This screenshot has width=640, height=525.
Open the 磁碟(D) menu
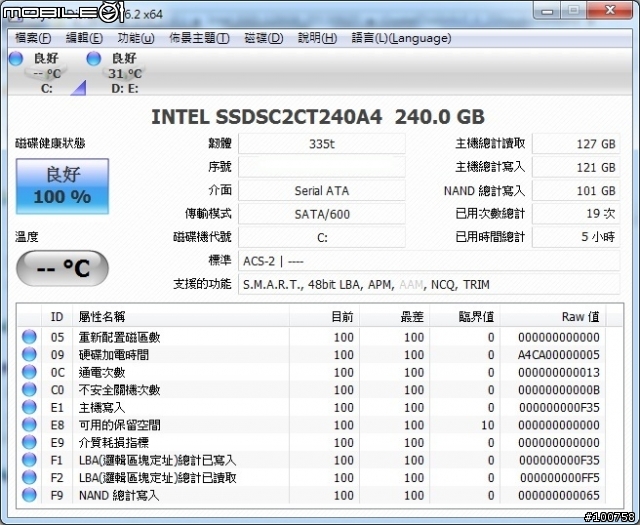click(x=264, y=38)
